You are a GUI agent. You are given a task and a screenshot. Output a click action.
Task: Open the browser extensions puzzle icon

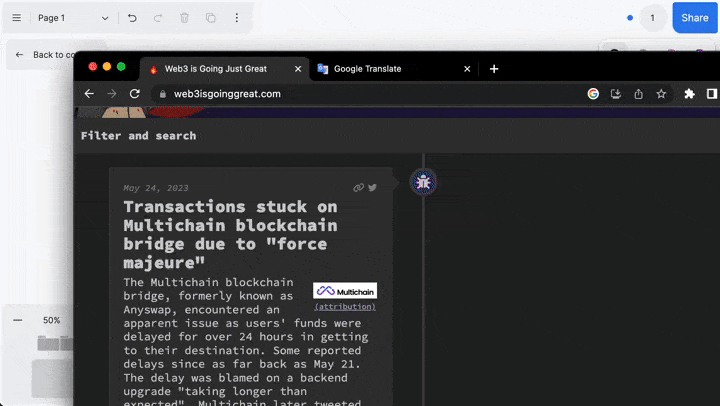tap(689, 94)
